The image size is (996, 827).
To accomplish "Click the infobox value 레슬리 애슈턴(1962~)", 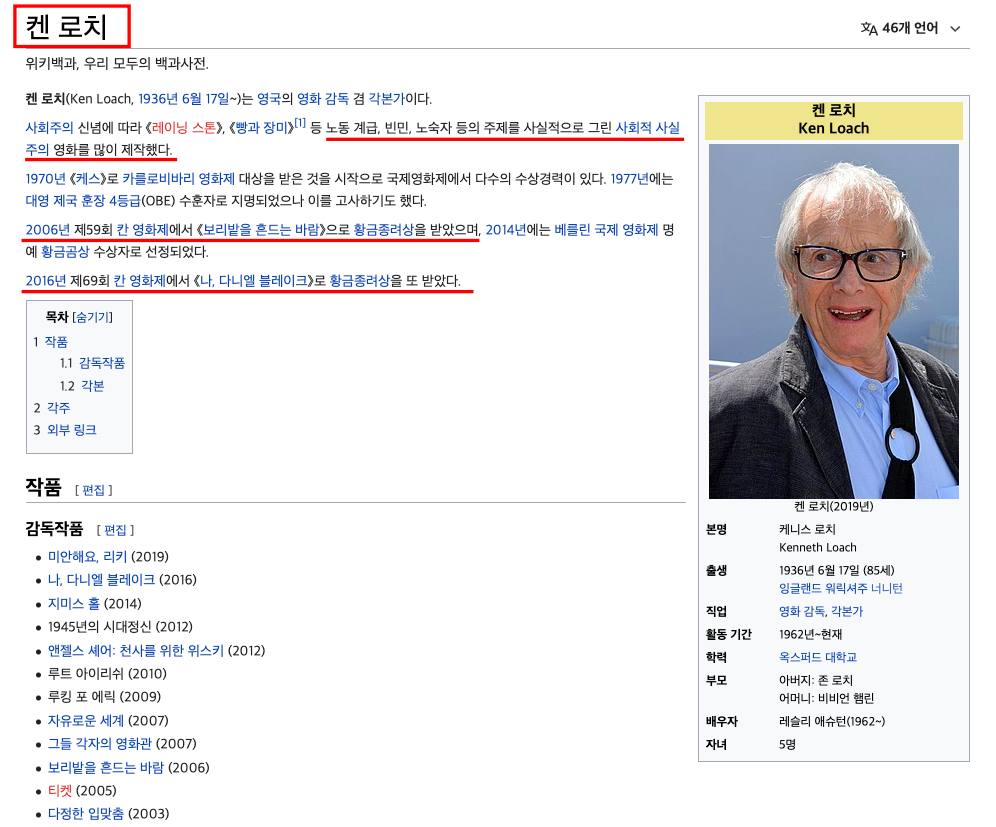I will 831,721.
